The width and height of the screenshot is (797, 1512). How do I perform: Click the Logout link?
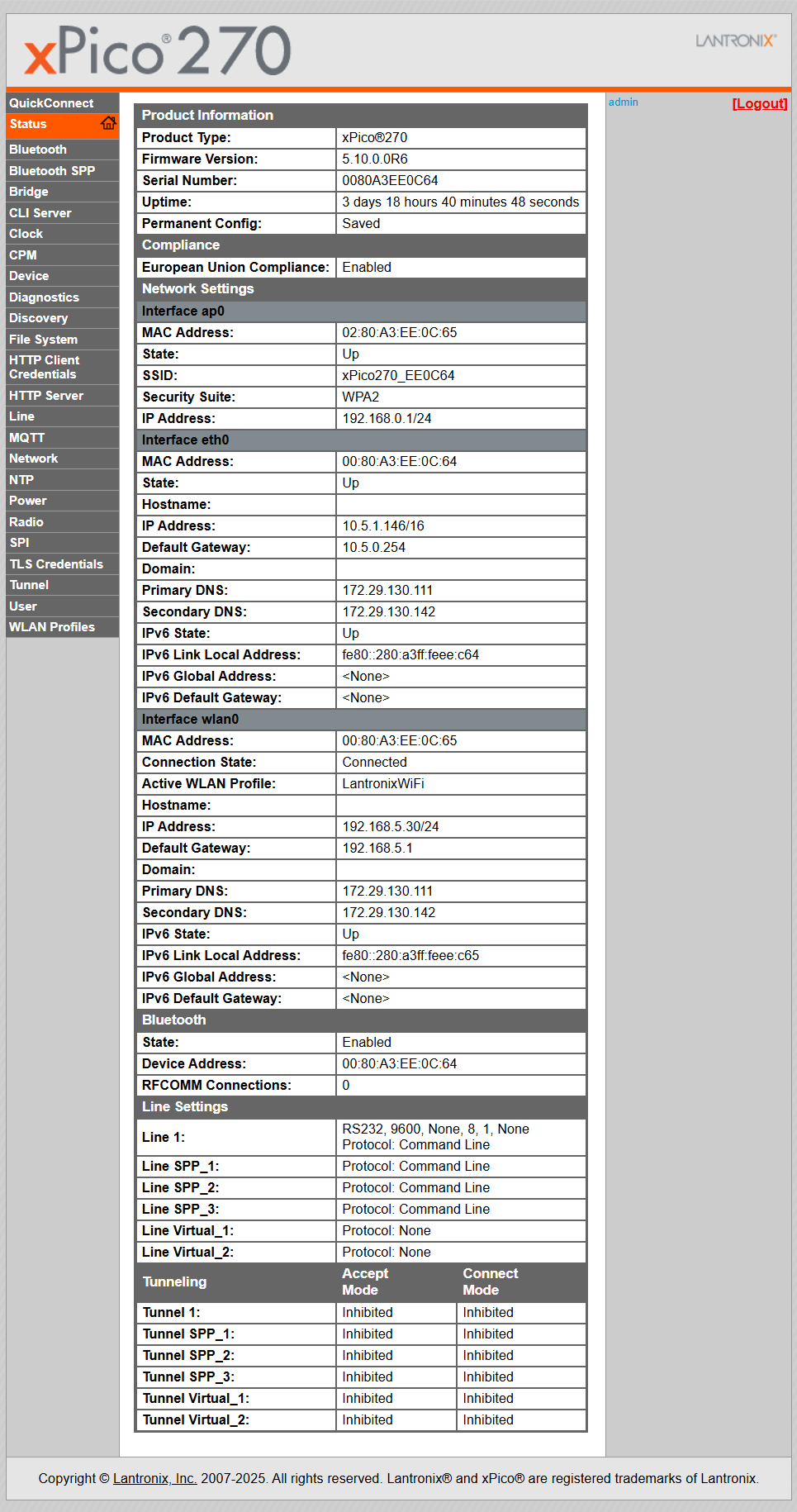(760, 103)
